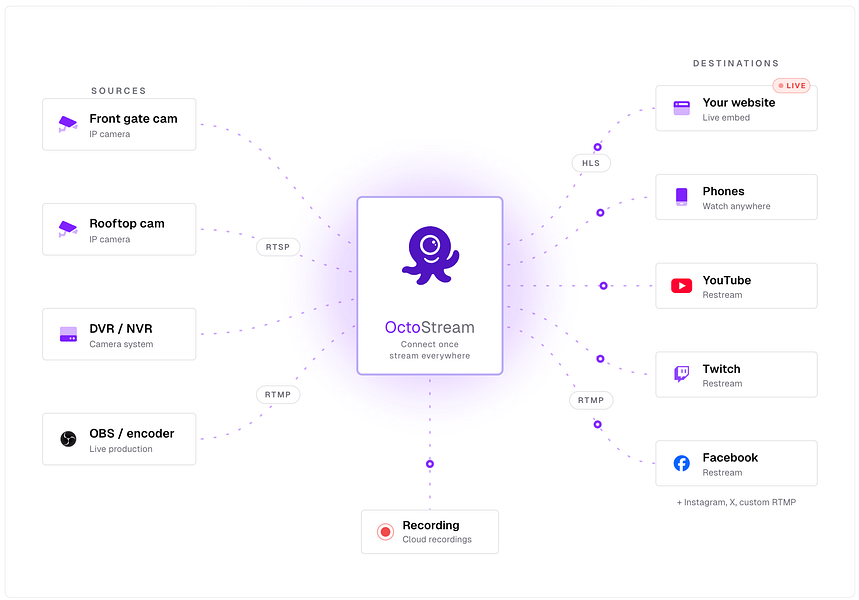The width and height of the screenshot is (859, 600).
Task: Open the DVR / NVR card
Action: 119,334
